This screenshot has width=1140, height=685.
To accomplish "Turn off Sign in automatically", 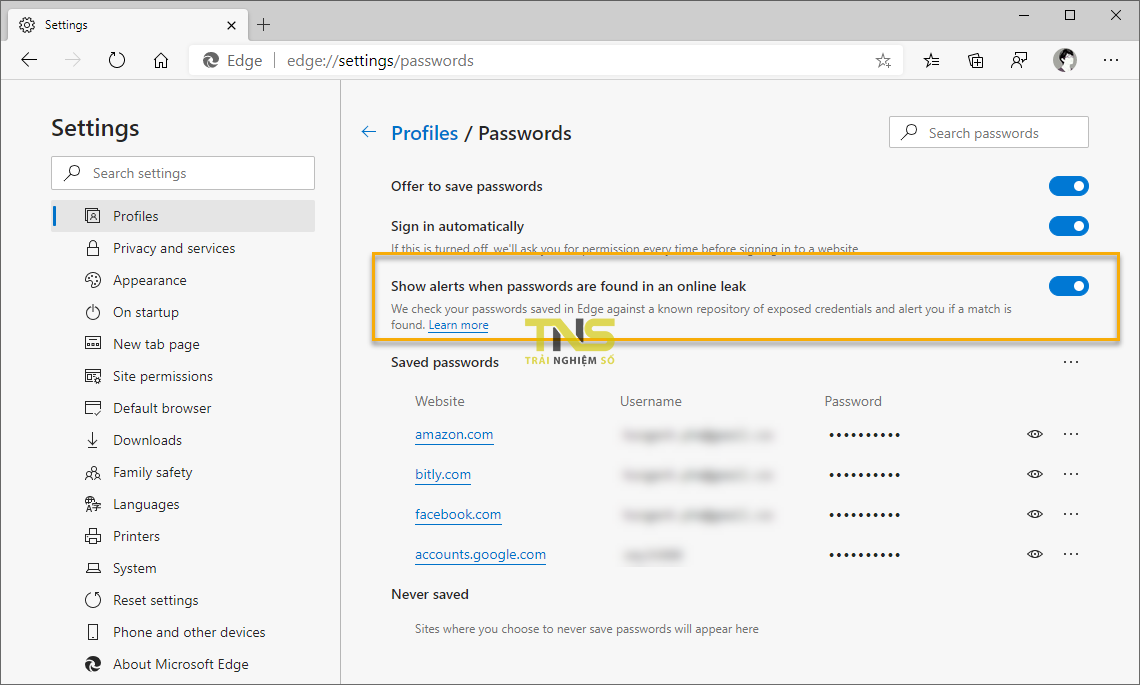I will click(x=1069, y=226).
